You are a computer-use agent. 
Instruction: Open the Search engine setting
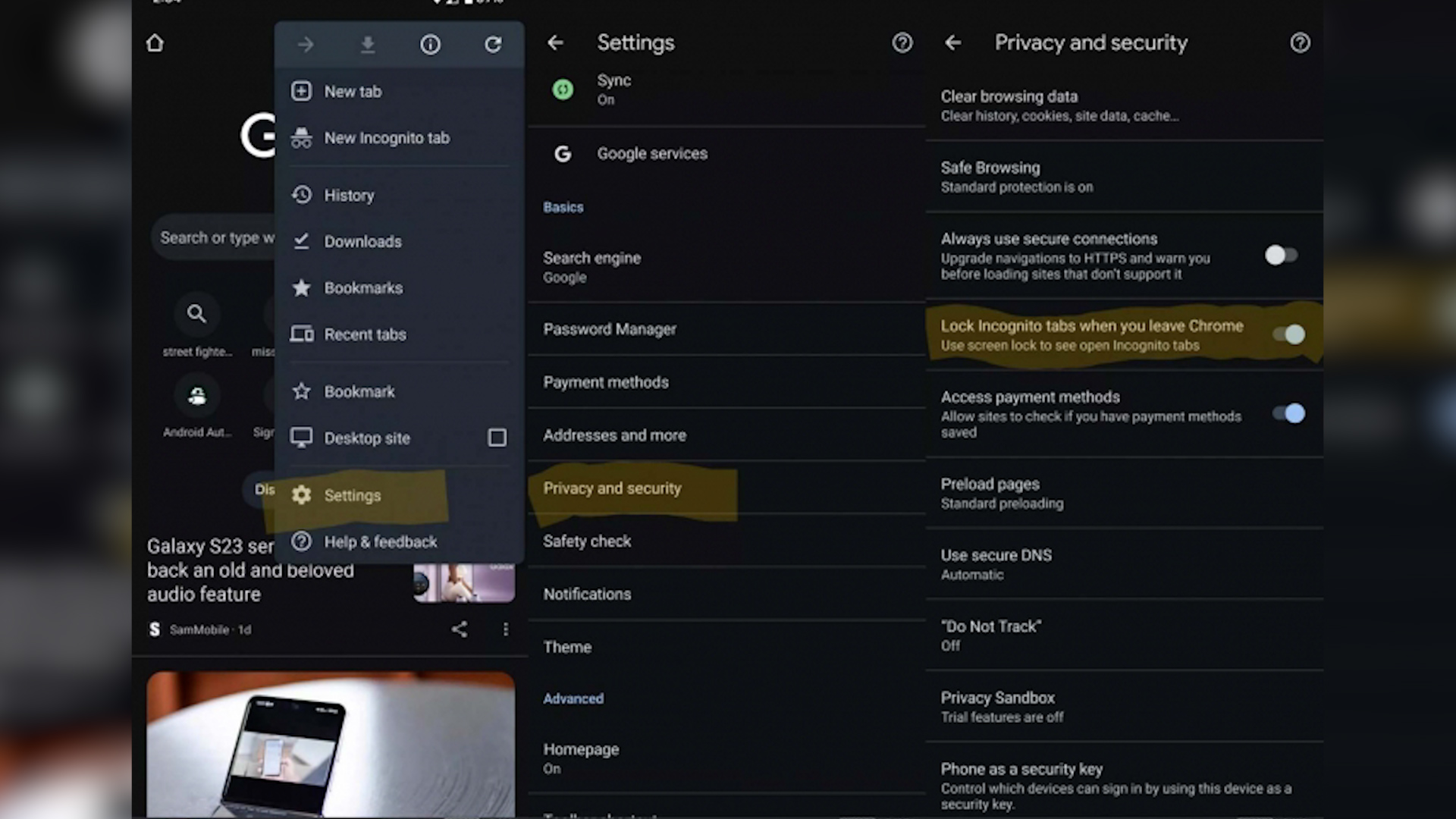pos(726,267)
